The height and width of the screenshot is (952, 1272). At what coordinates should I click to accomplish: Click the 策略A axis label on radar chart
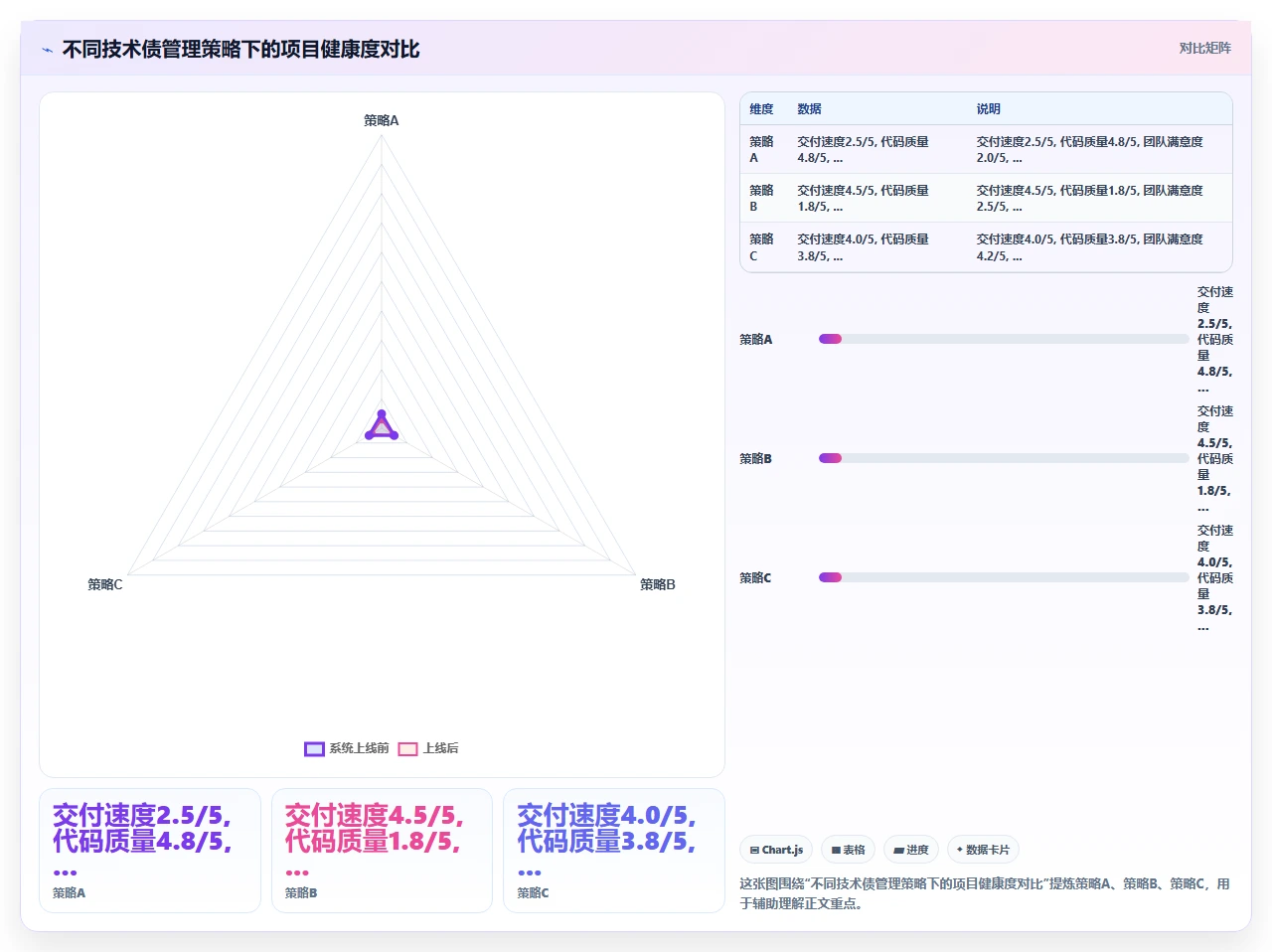tap(382, 120)
